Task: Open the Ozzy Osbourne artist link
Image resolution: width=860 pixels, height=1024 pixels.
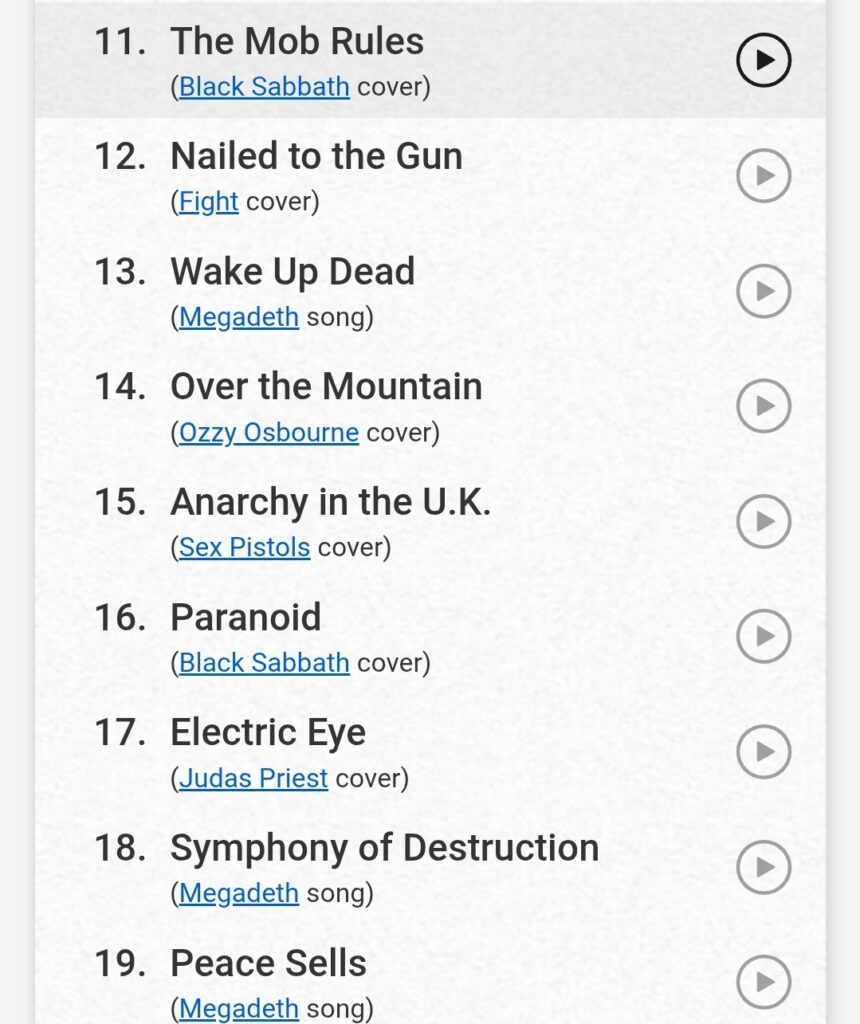Action: (268, 432)
